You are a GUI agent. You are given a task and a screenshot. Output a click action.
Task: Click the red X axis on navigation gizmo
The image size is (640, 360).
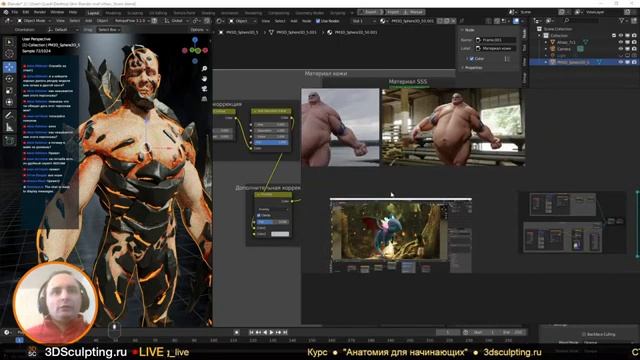click(x=205, y=50)
